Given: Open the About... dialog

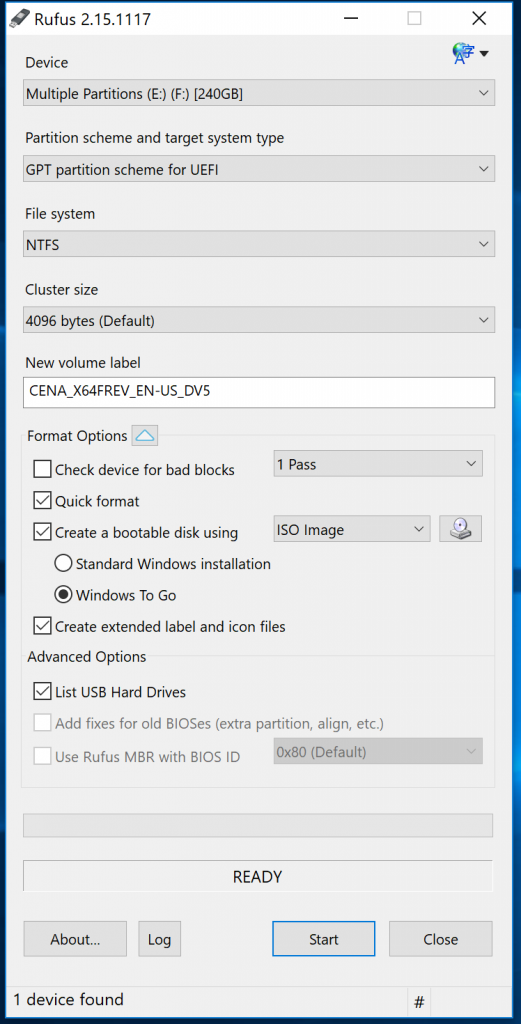Looking at the screenshot, I should point(75,939).
